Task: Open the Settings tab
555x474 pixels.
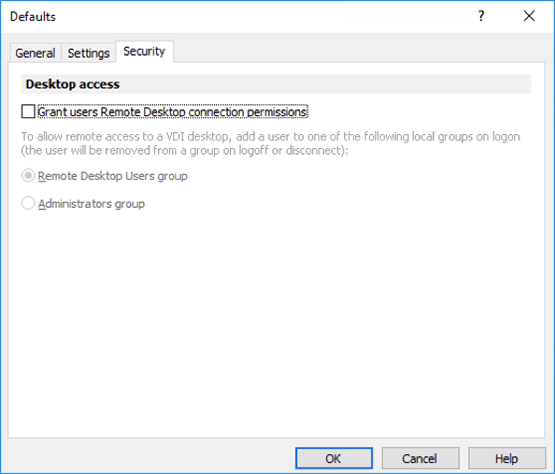Action: [88, 53]
